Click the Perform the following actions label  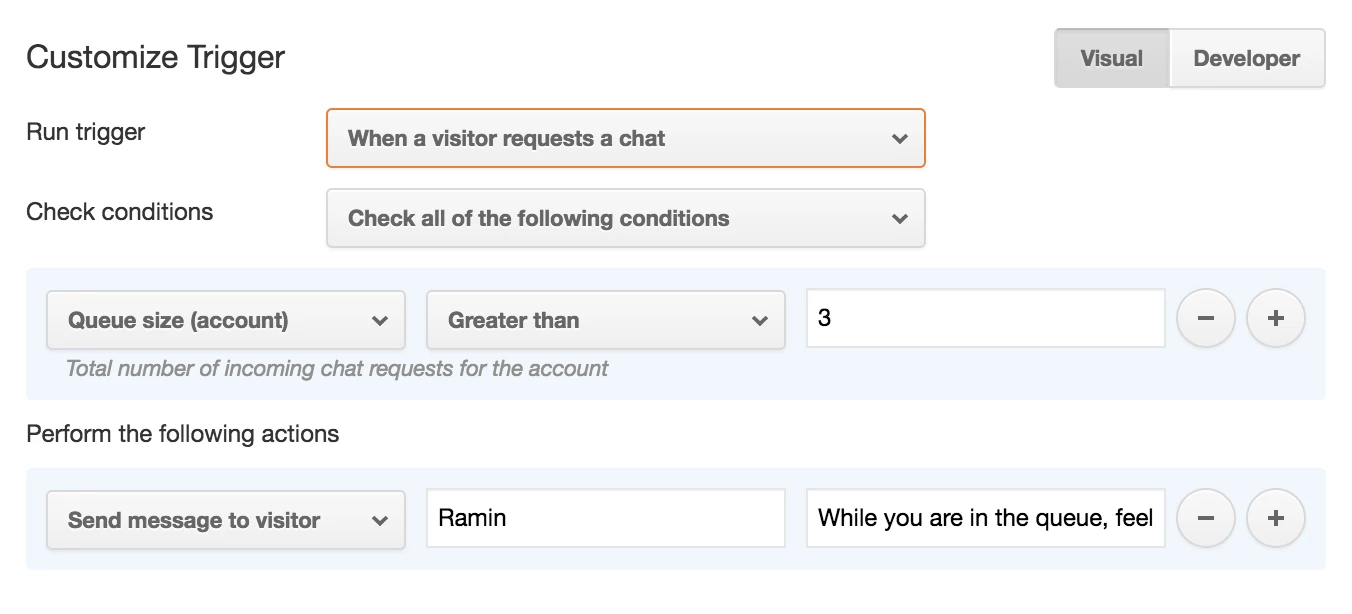pyautogui.click(x=182, y=434)
